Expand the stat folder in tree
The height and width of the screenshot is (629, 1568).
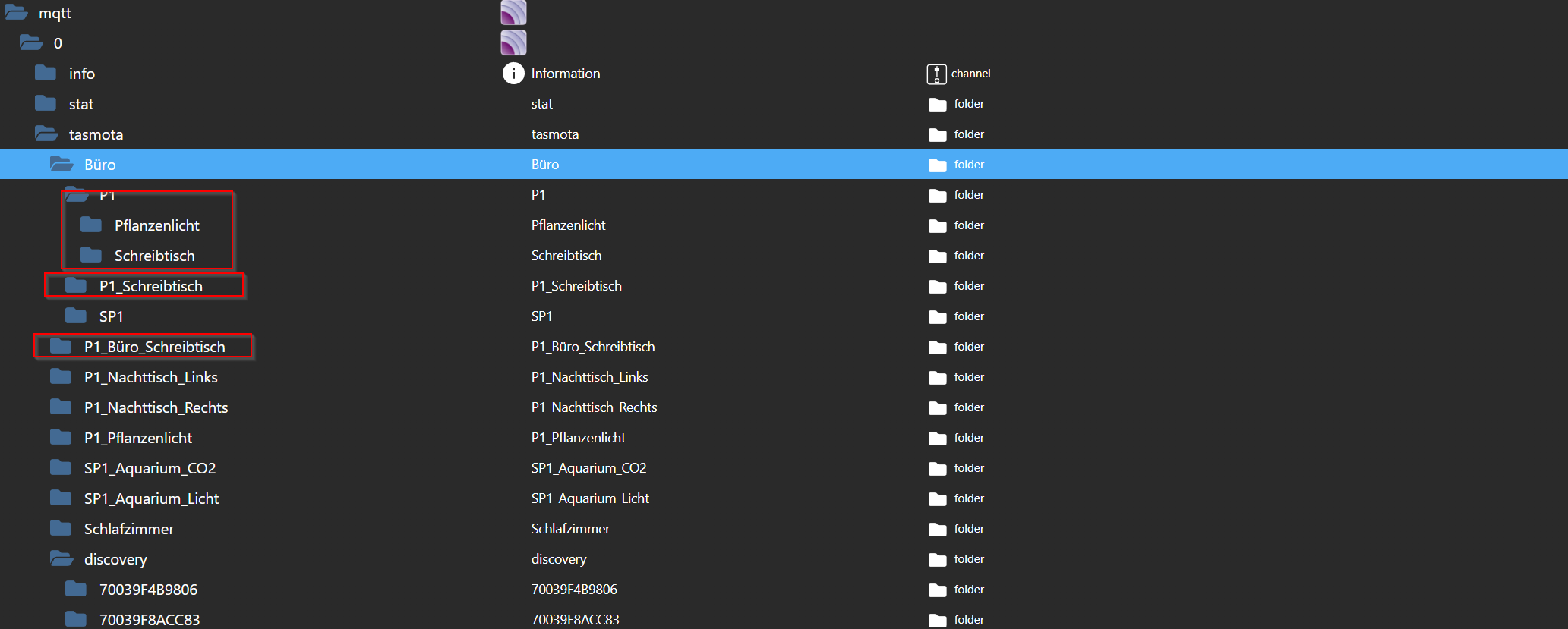(x=46, y=103)
